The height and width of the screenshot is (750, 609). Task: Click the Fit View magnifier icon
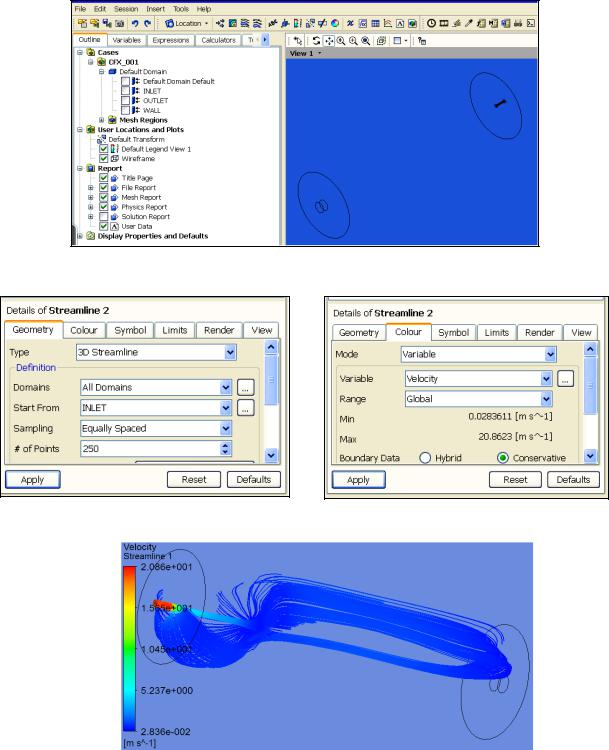(x=365, y=41)
